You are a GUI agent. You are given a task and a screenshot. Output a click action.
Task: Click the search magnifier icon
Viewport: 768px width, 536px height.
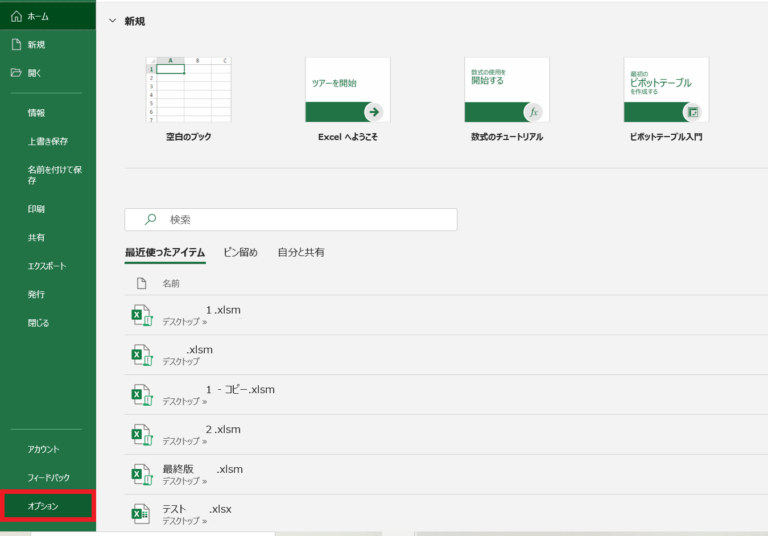coord(151,219)
